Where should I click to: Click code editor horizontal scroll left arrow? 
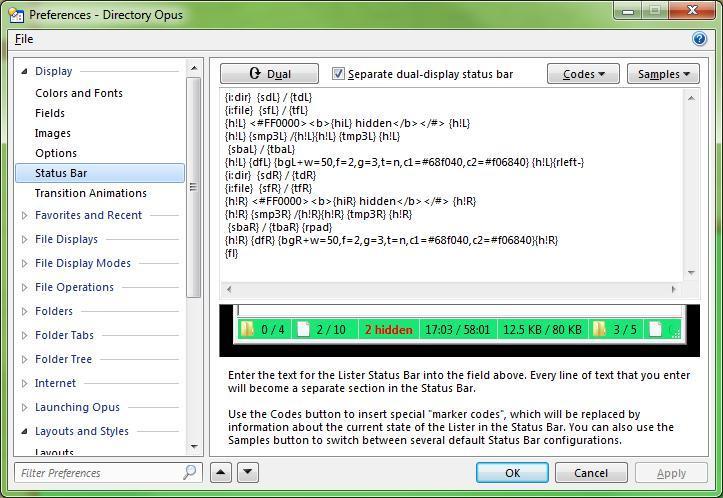229,289
